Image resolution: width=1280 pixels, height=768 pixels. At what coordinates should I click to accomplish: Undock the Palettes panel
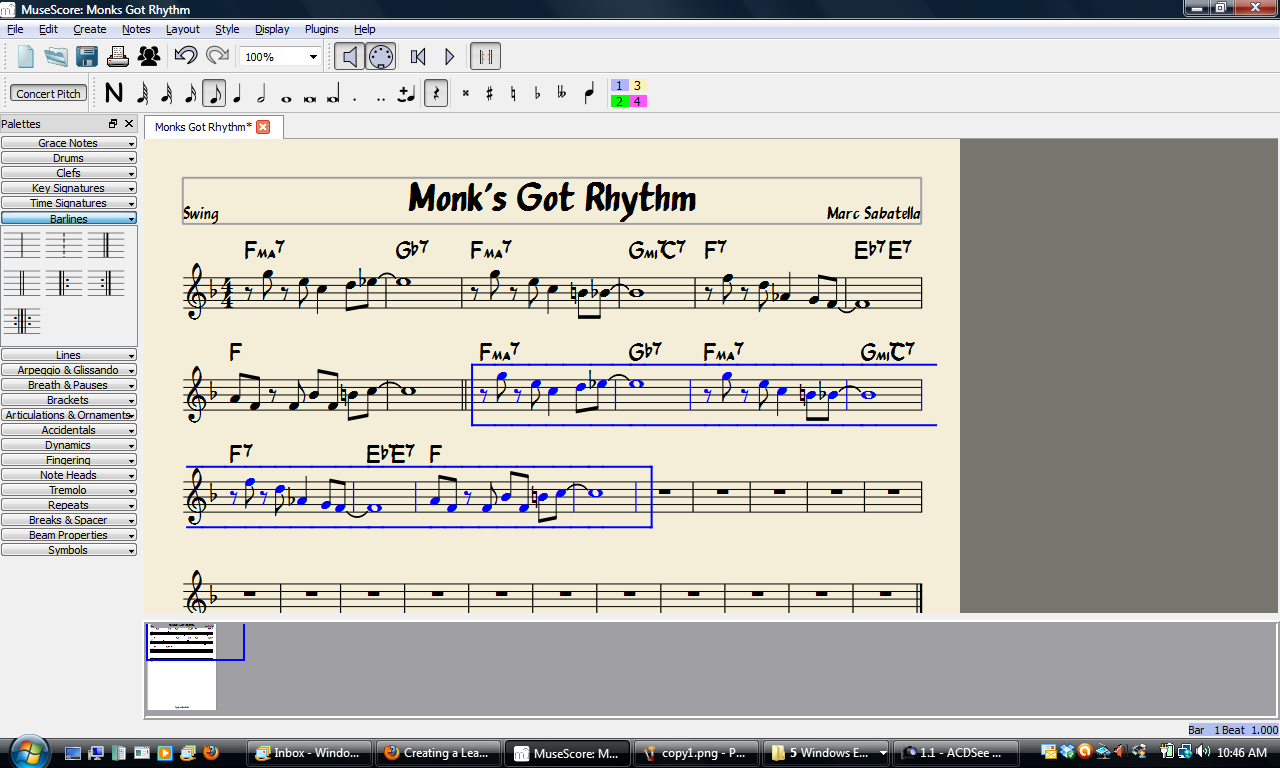point(113,124)
